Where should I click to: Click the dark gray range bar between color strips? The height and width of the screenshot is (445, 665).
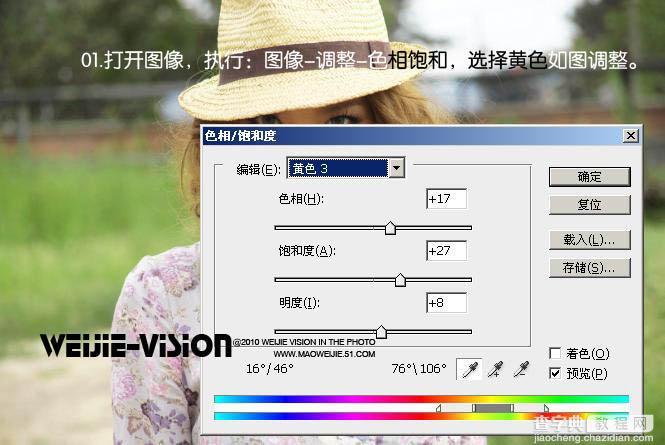pos(493,408)
